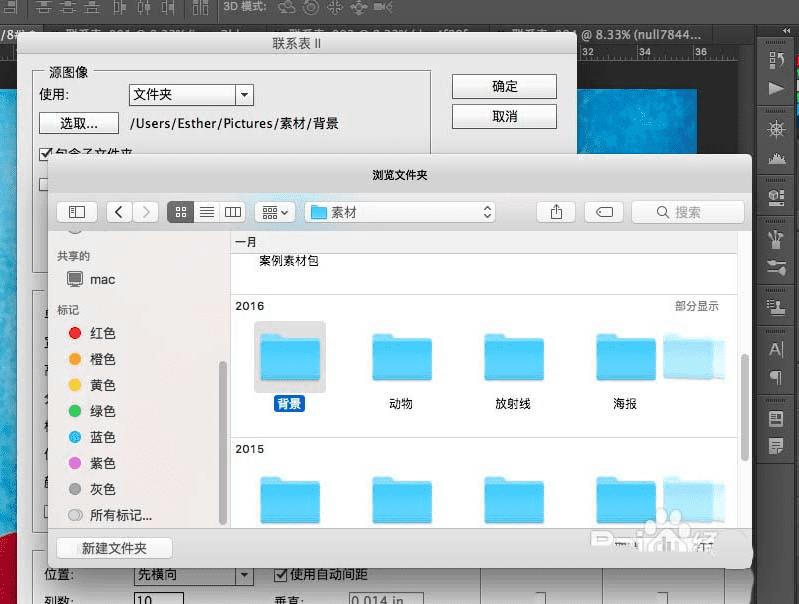Click the 新建文件夹 button
Viewport: 799px width, 604px height.
[114, 548]
